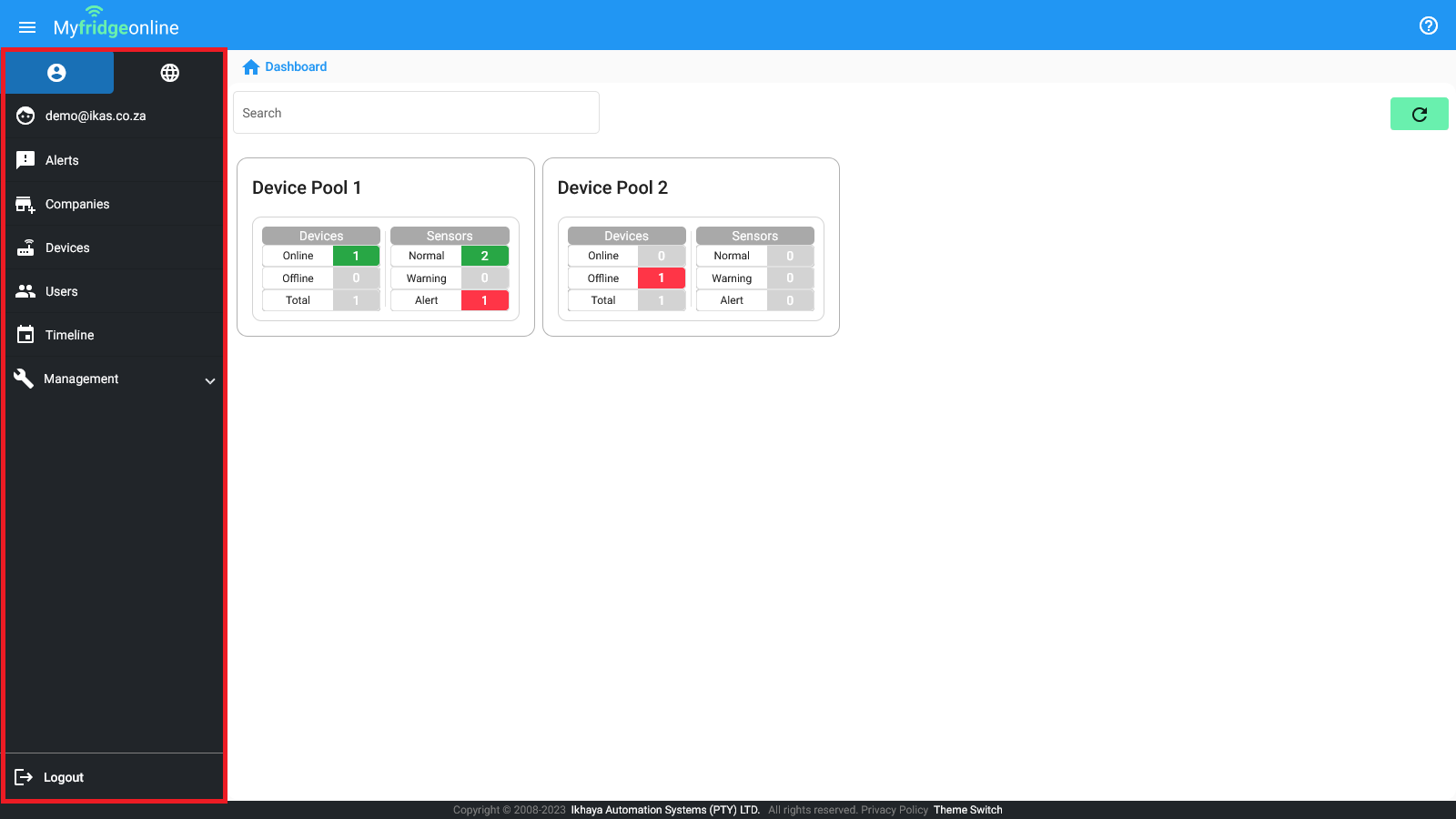
Task: Click the account avatar icon beside demo@ikas.co.za
Action: (25, 116)
